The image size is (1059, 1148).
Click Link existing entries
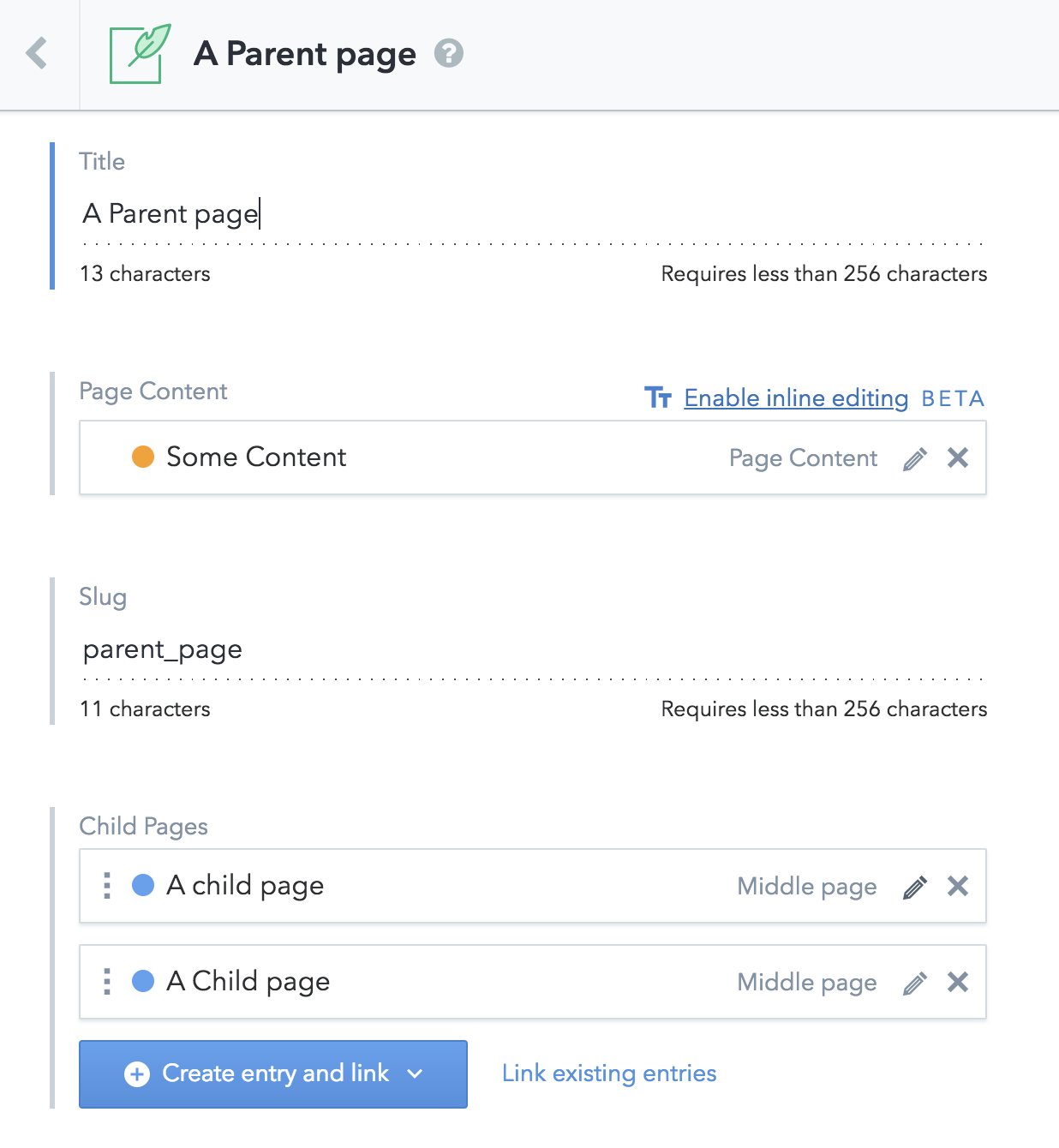point(609,1073)
